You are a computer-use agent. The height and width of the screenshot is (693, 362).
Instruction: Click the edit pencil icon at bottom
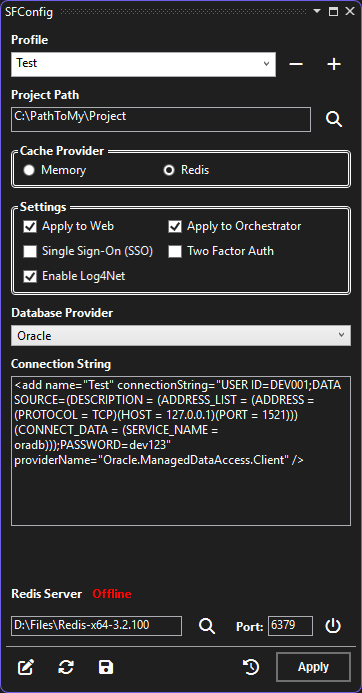[26, 667]
